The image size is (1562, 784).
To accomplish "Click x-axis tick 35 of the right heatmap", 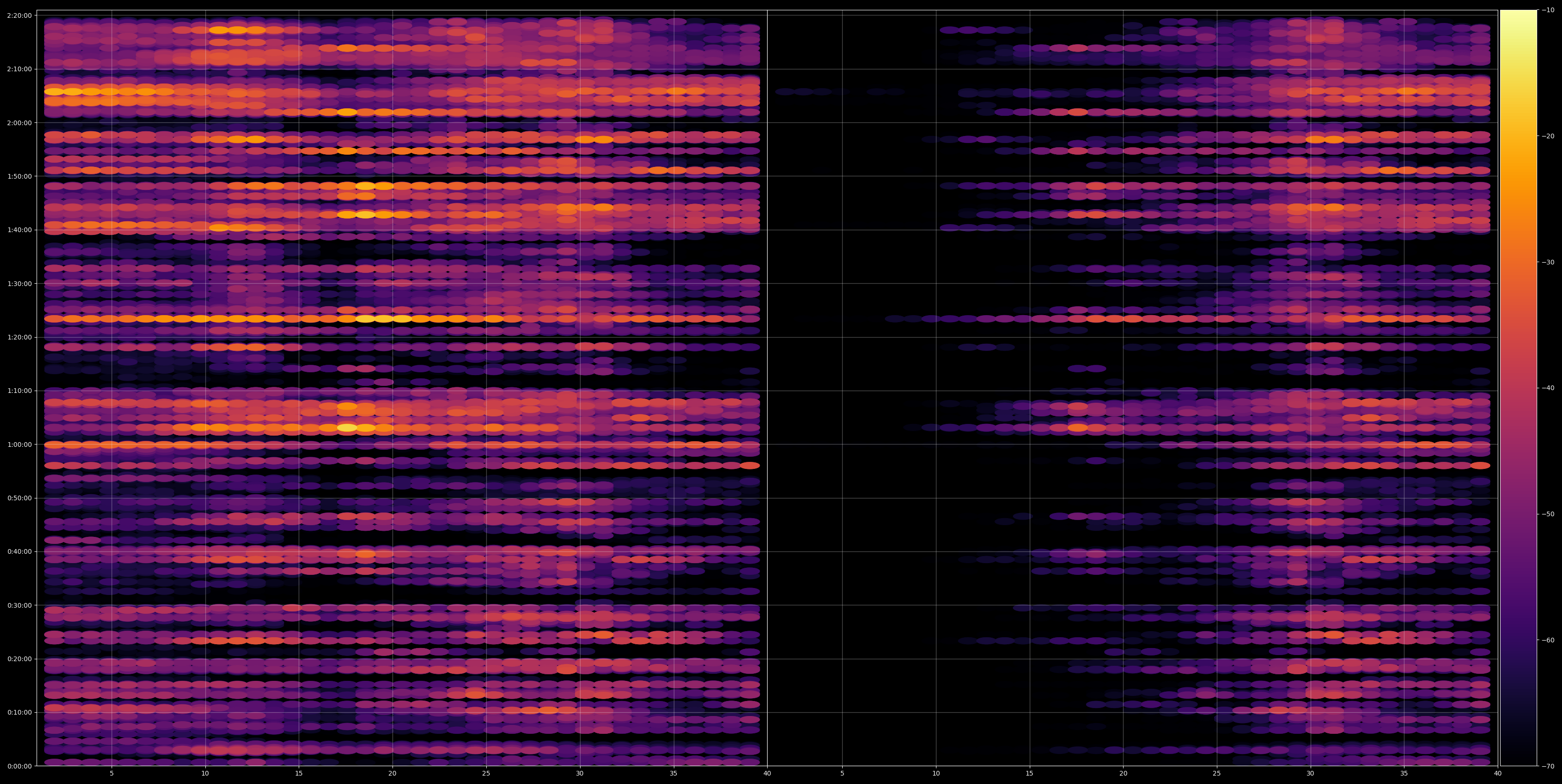I will click(x=1404, y=774).
